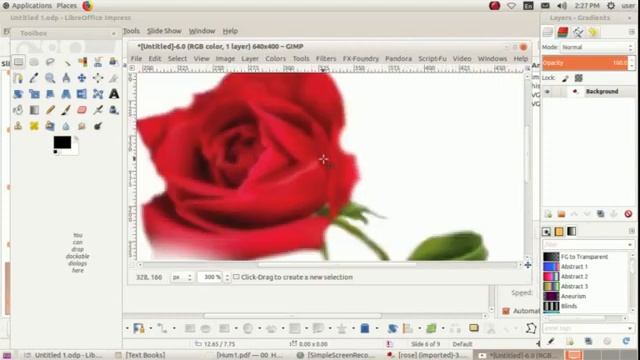The width and height of the screenshot is (640, 360).
Task: Hide the Background layer eye icon
Action: pyautogui.click(x=547, y=91)
